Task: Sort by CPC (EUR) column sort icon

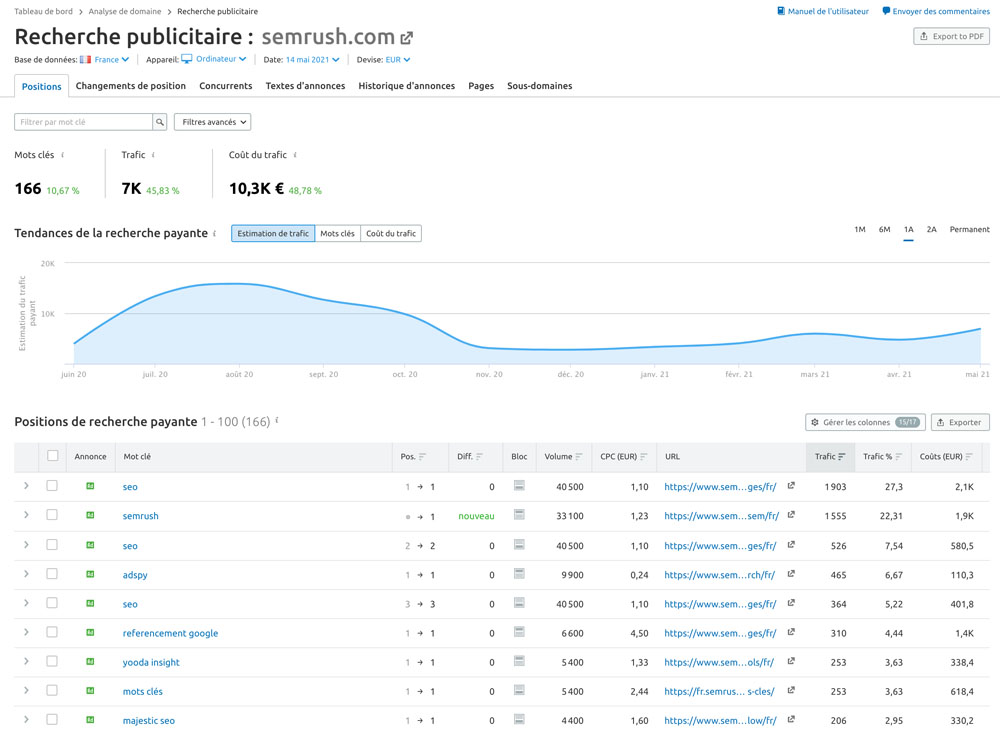Action: coord(643,457)
